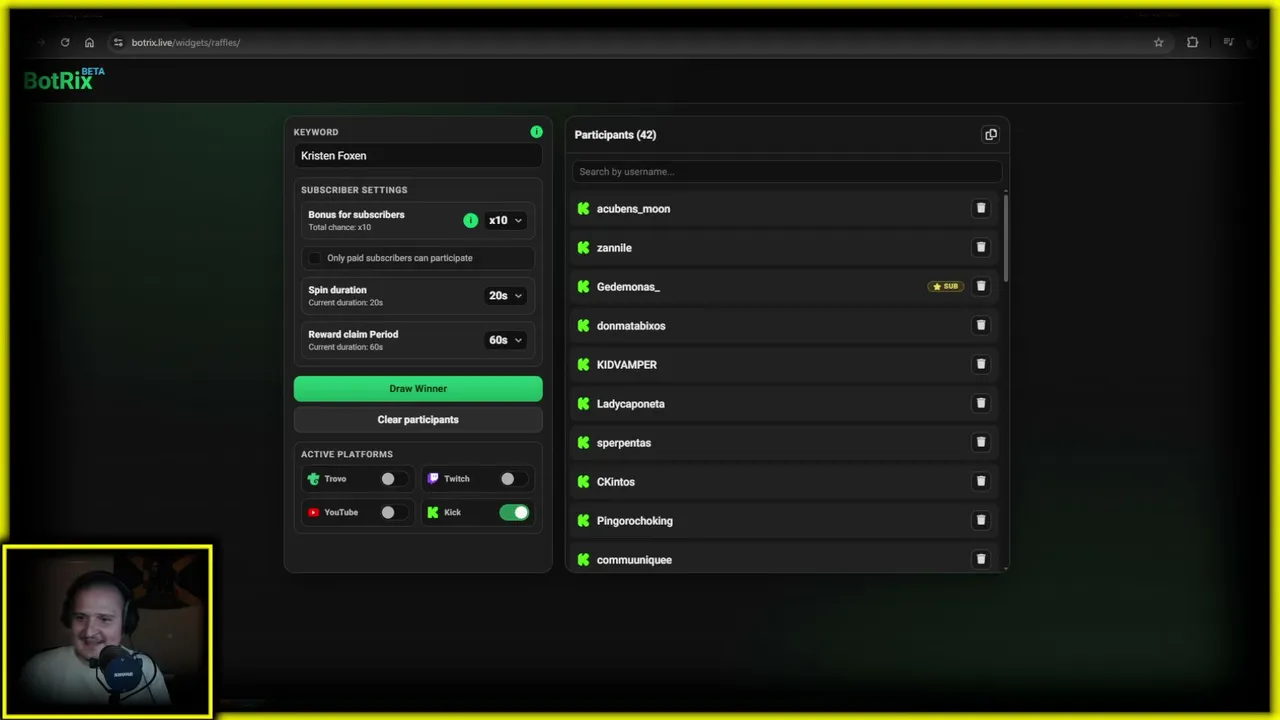Click Draw Winner

point(418,389)
